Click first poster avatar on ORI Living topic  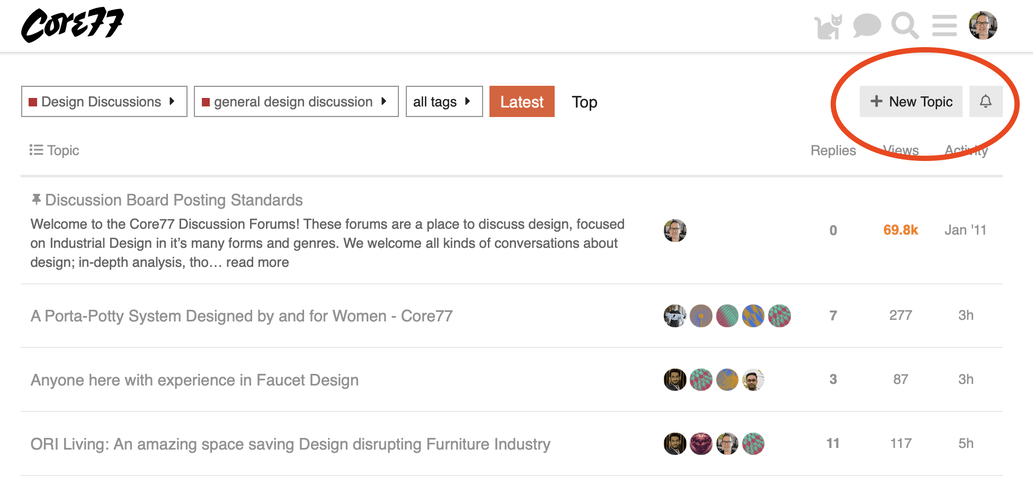point(675,443)
